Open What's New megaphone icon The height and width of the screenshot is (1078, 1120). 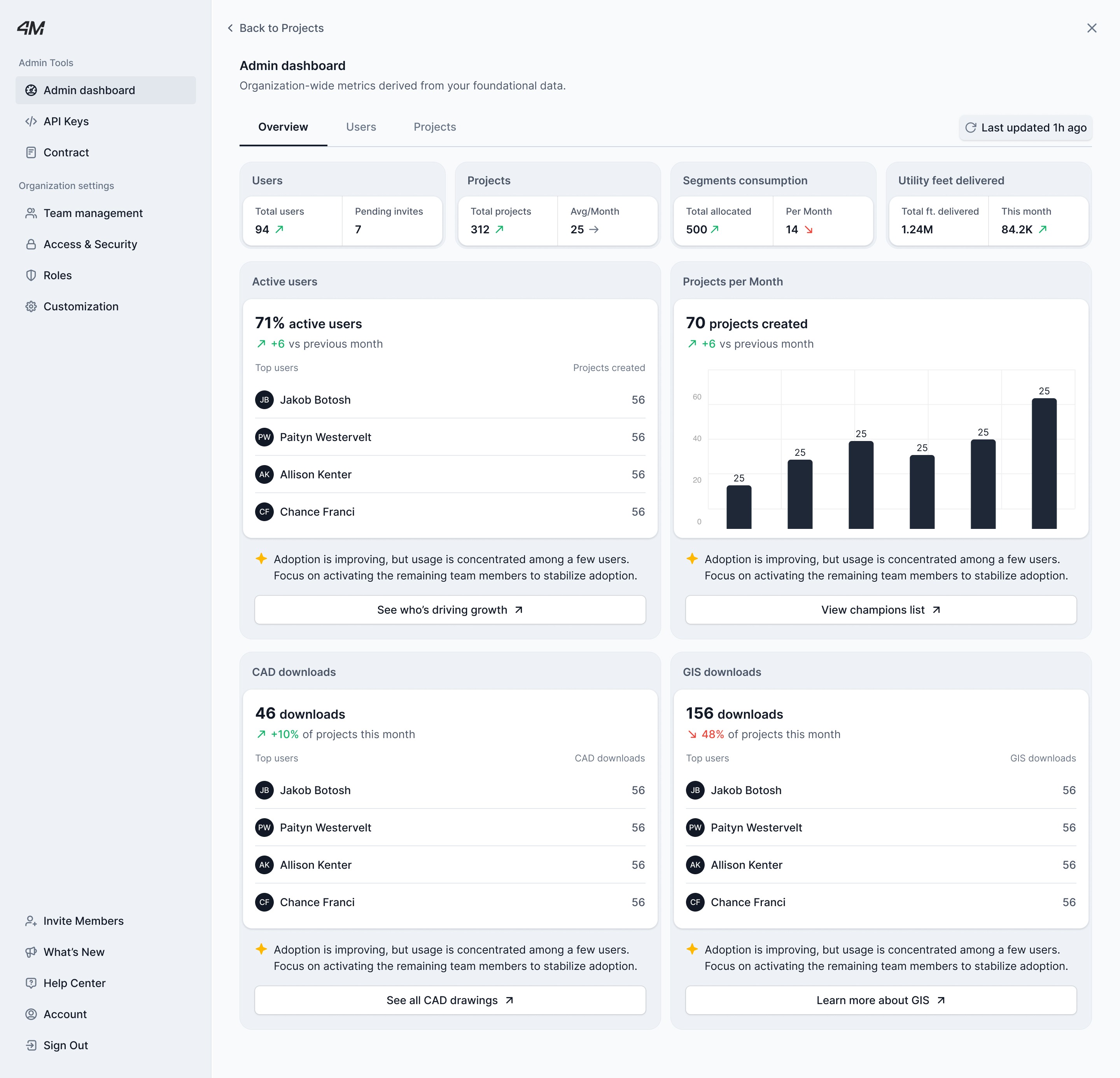click(x=31, y=952)
